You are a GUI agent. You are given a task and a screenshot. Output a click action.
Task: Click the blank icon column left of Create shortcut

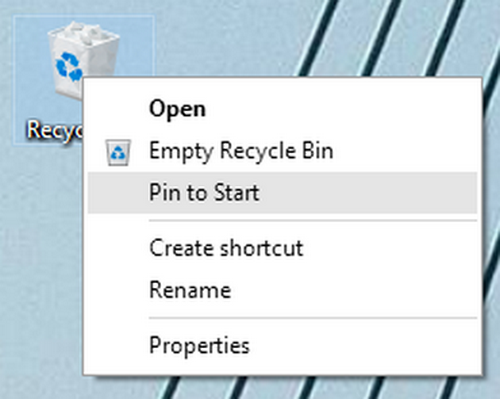[118, 248]
